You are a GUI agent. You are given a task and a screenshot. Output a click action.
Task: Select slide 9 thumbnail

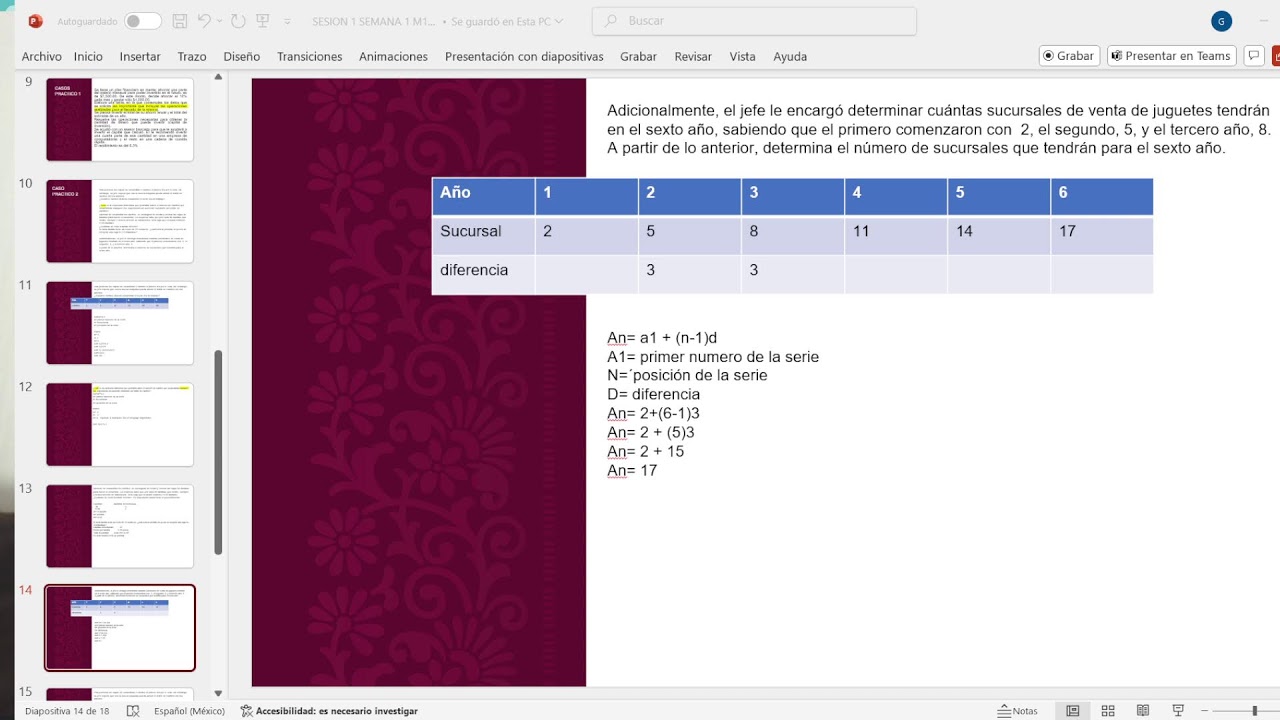coord(120,119)
